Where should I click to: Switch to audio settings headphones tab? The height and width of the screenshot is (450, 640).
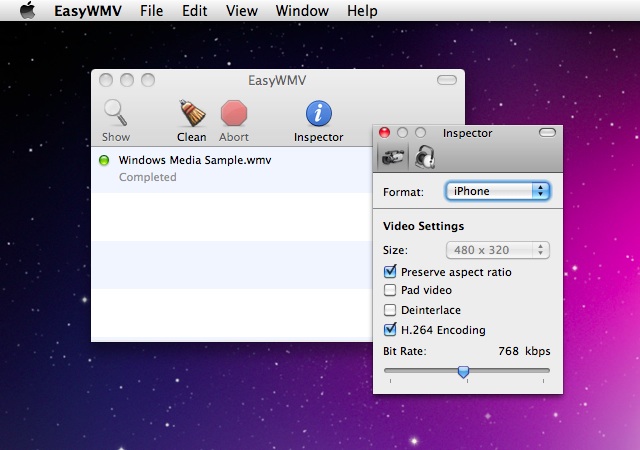pos(425,156)
